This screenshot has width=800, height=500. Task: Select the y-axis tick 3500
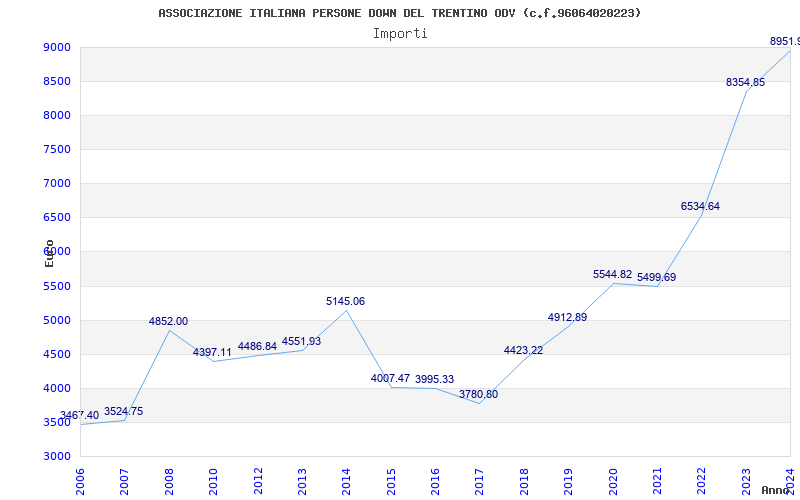point(57,422)
